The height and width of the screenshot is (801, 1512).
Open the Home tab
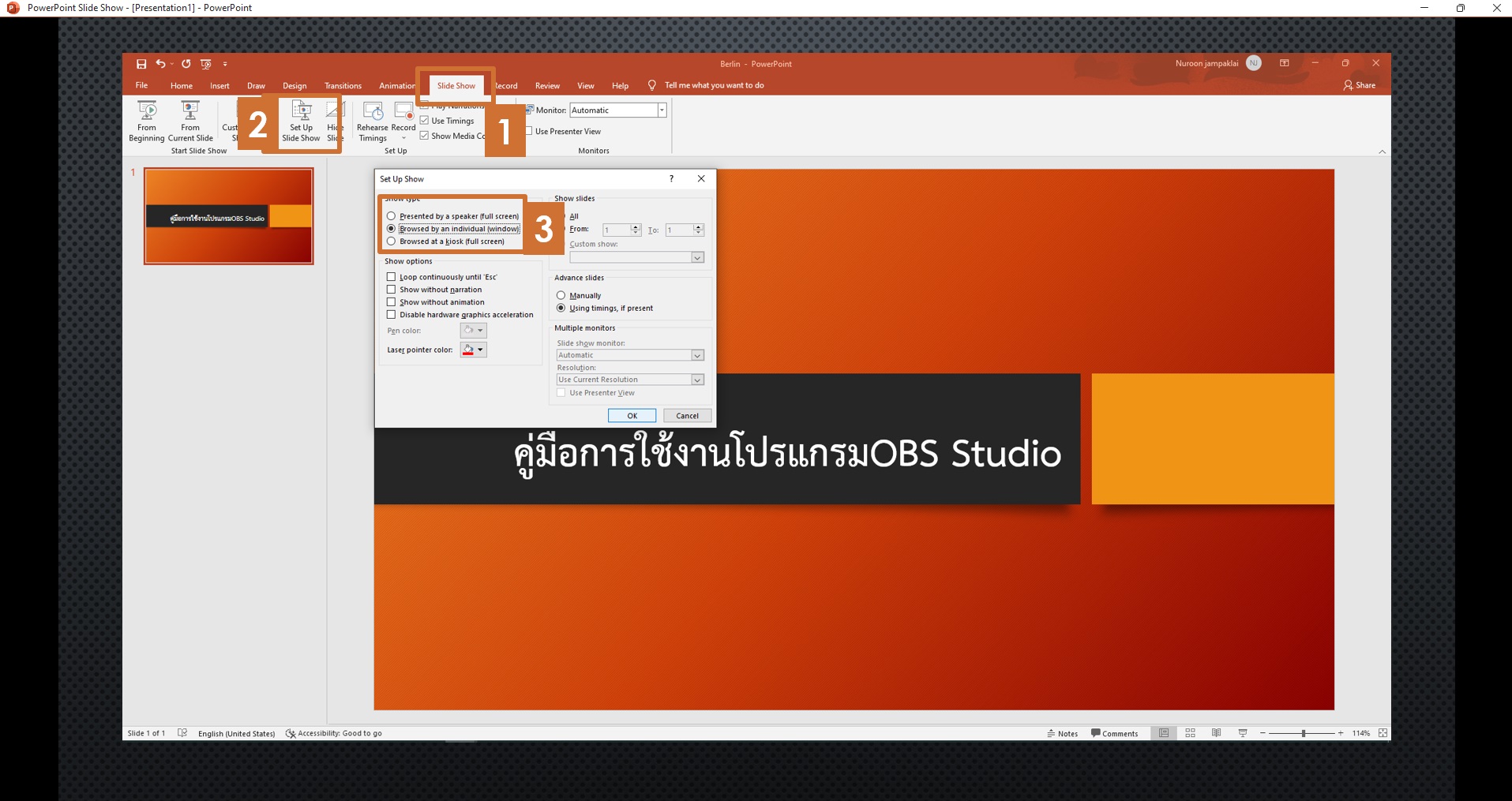coord(182,85)
